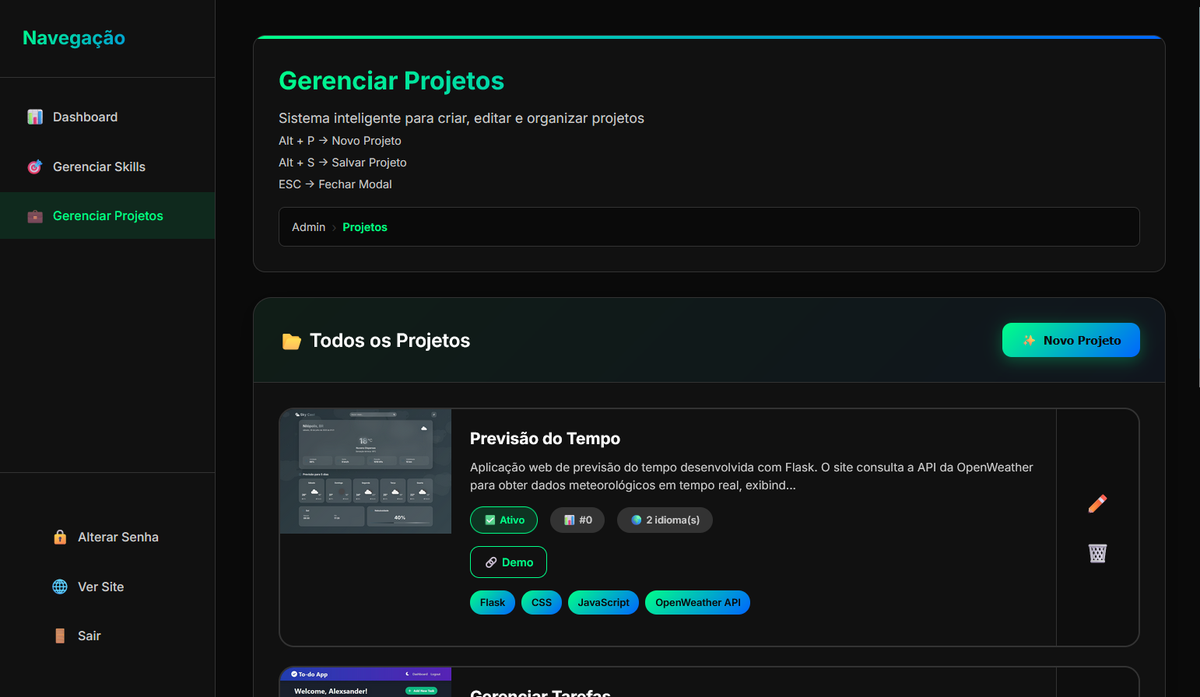Viewport: 1200px width, 697px height.
Task: Click the globe icon beside Ver Site
Action: [x=60, y=587]
